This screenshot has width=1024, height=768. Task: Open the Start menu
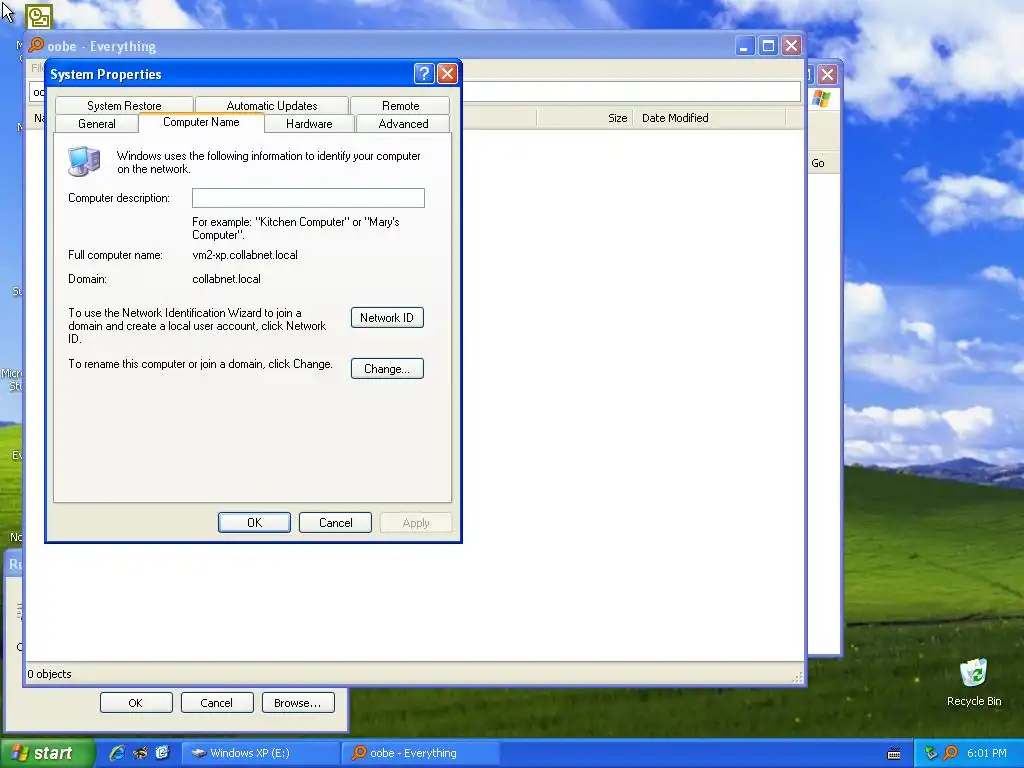(x=47, y=753)
